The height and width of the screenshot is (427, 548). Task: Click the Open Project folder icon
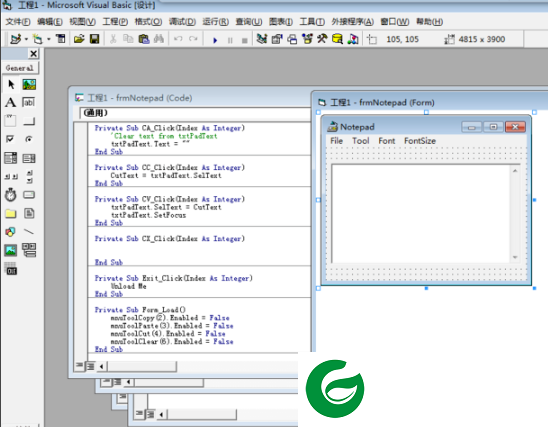79,39
